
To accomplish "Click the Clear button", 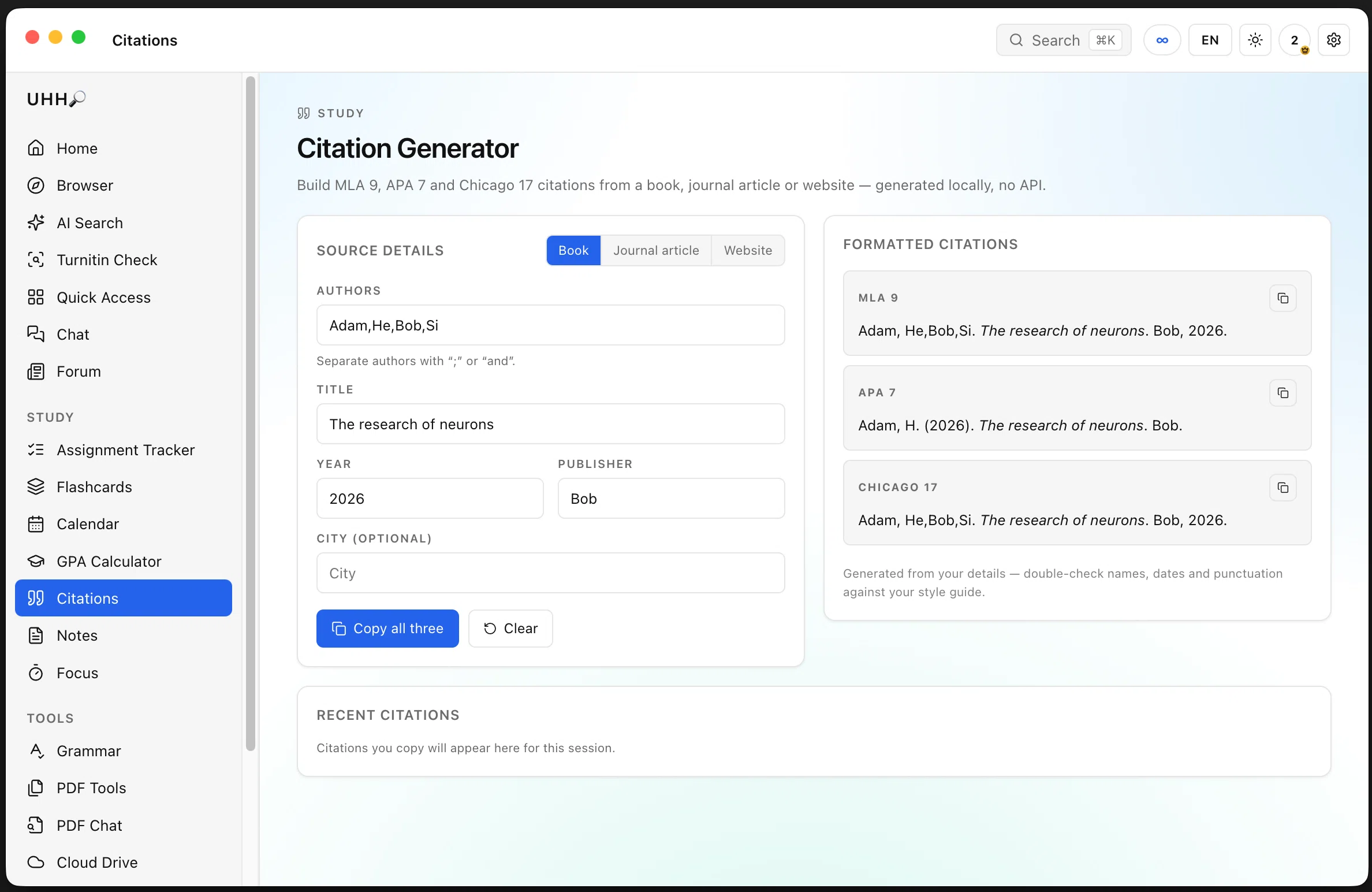I will pyautogui.click(x=510, y=629).
